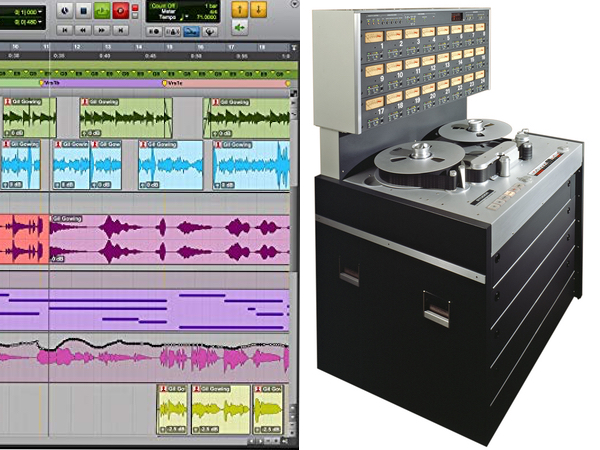Screen dimensions: 600x450
Task: Click the pink waveform clip with automation line
Action: click(x=145, y=358)
